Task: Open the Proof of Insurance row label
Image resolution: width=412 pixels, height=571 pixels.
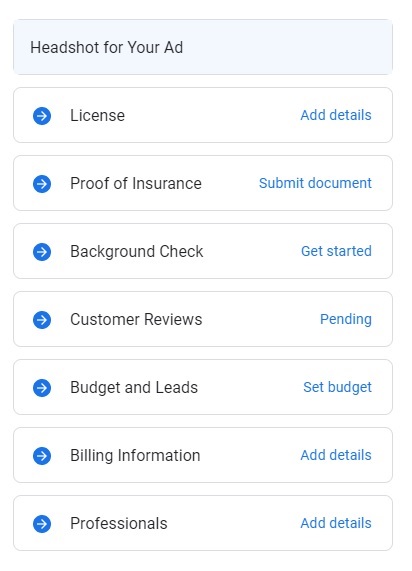Action: tap(136, 183)
